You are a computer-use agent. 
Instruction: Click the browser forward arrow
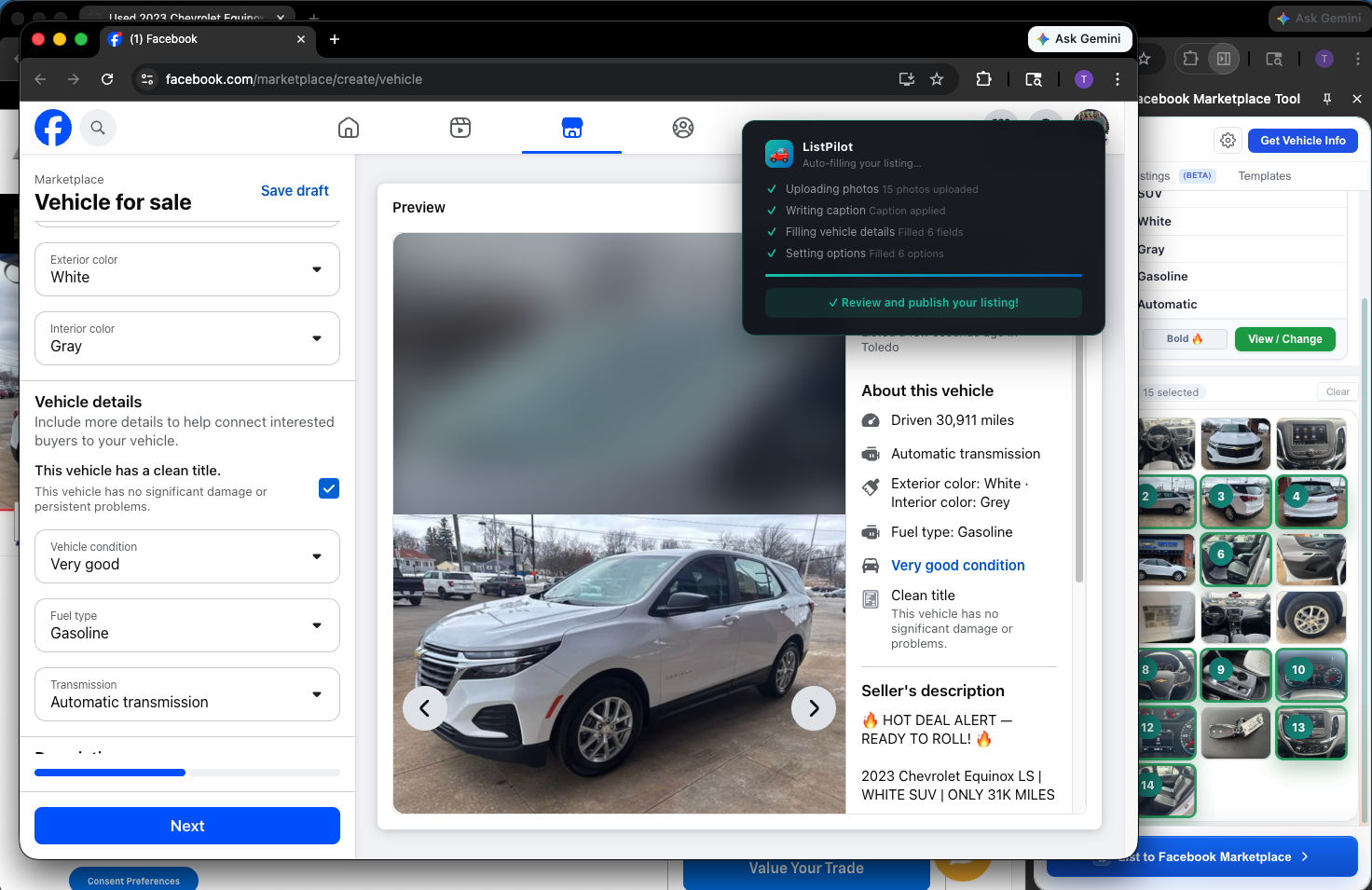[74, 79]
